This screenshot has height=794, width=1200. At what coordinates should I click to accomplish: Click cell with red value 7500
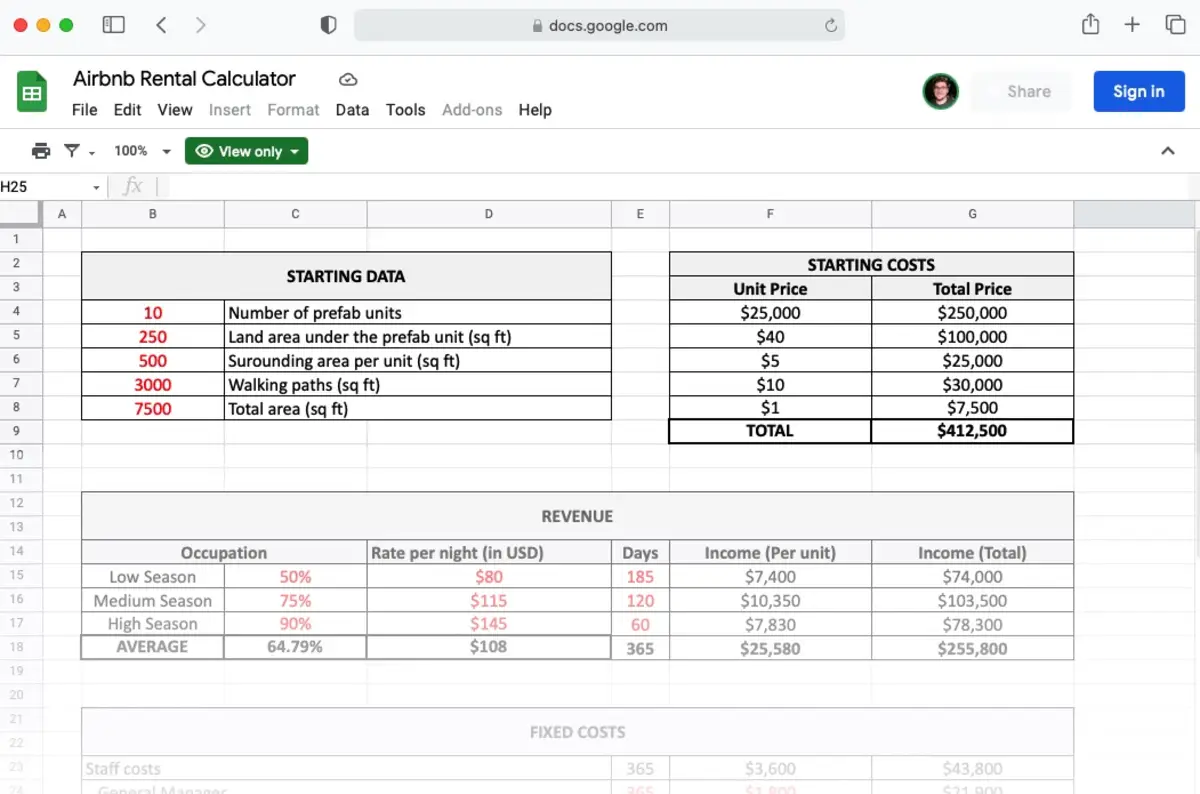click(153, 408)
